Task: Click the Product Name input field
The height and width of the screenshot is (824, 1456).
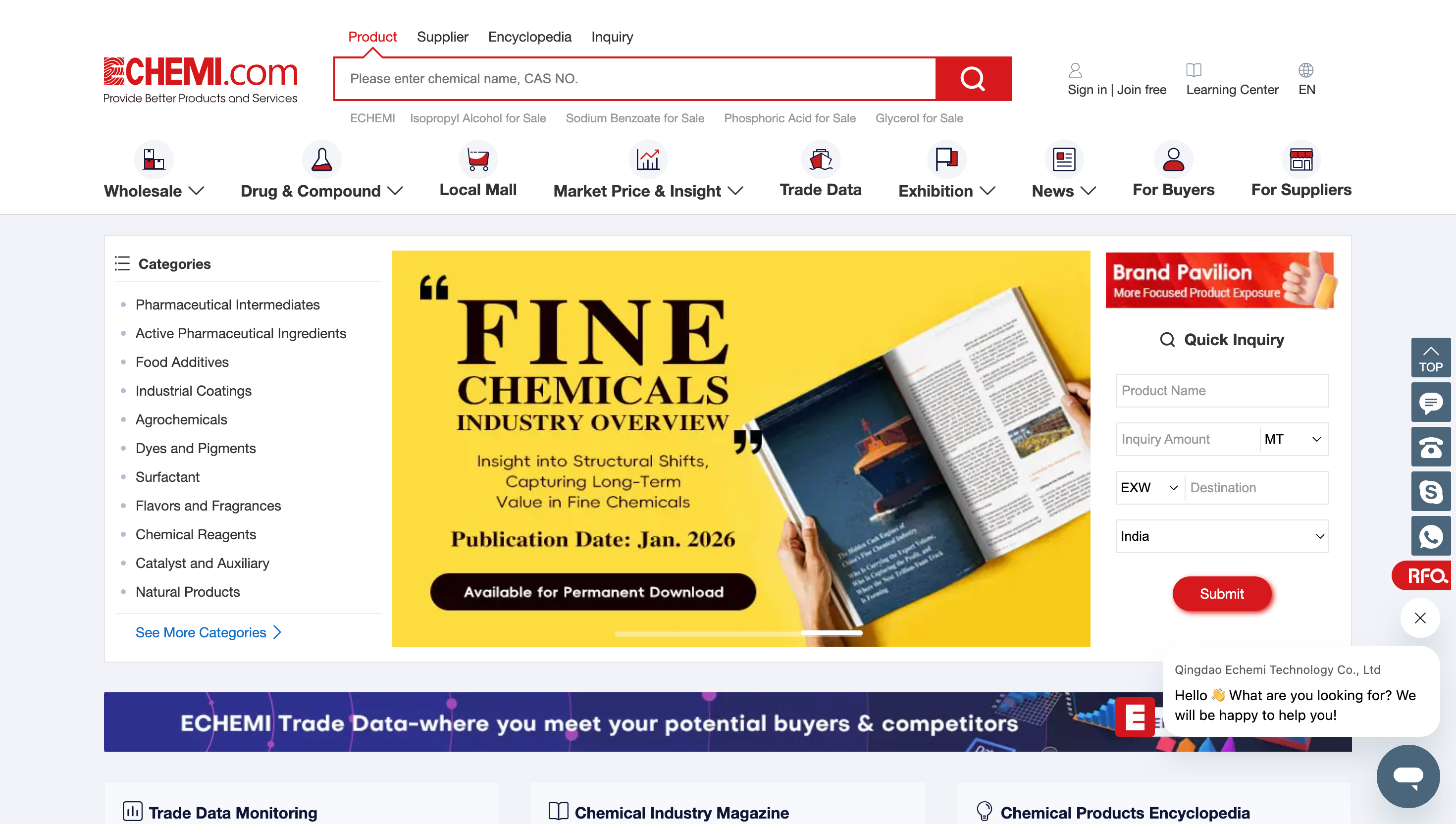Action: click(x=1222, y=391)
